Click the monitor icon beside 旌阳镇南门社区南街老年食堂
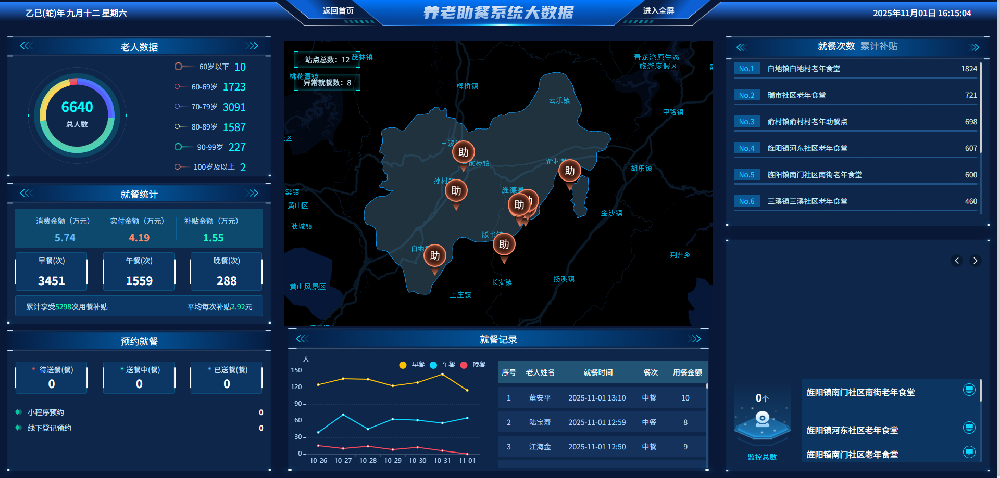The width and height of the screenshot is (1000, 478). point(968,390)
